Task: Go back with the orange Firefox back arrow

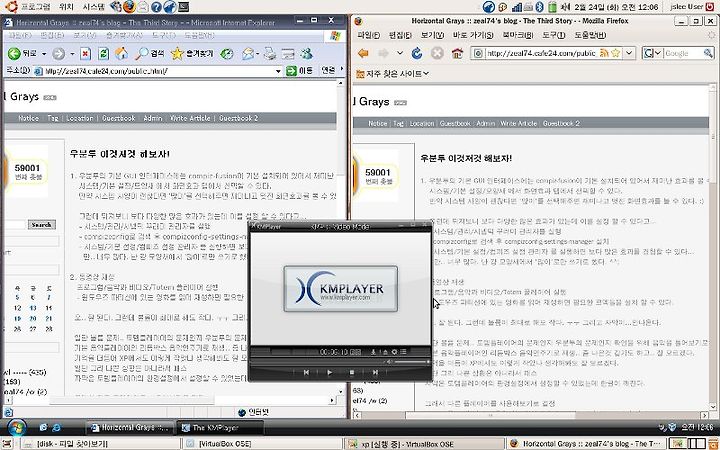Action: coord(363,53)
